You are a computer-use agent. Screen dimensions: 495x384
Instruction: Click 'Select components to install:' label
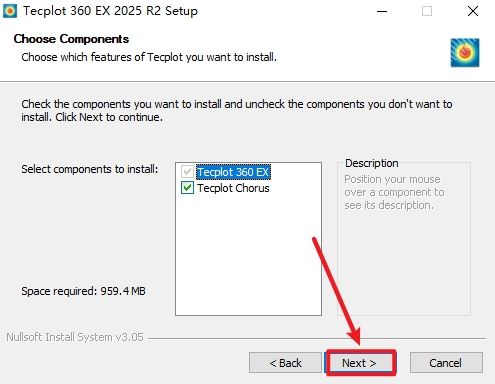pyautogui.click(x=90, y=169)
